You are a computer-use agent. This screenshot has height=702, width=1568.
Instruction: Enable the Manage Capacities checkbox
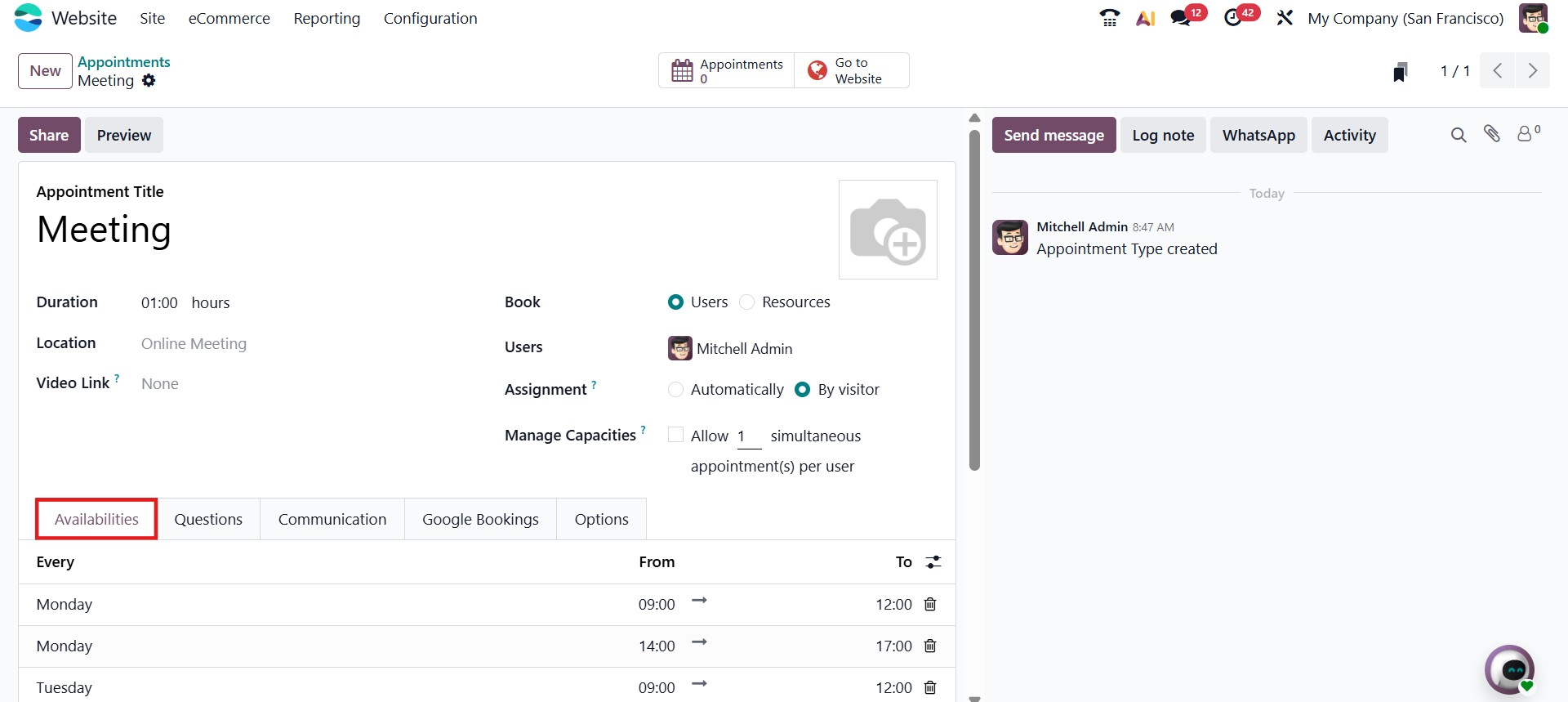click(675, 436)
